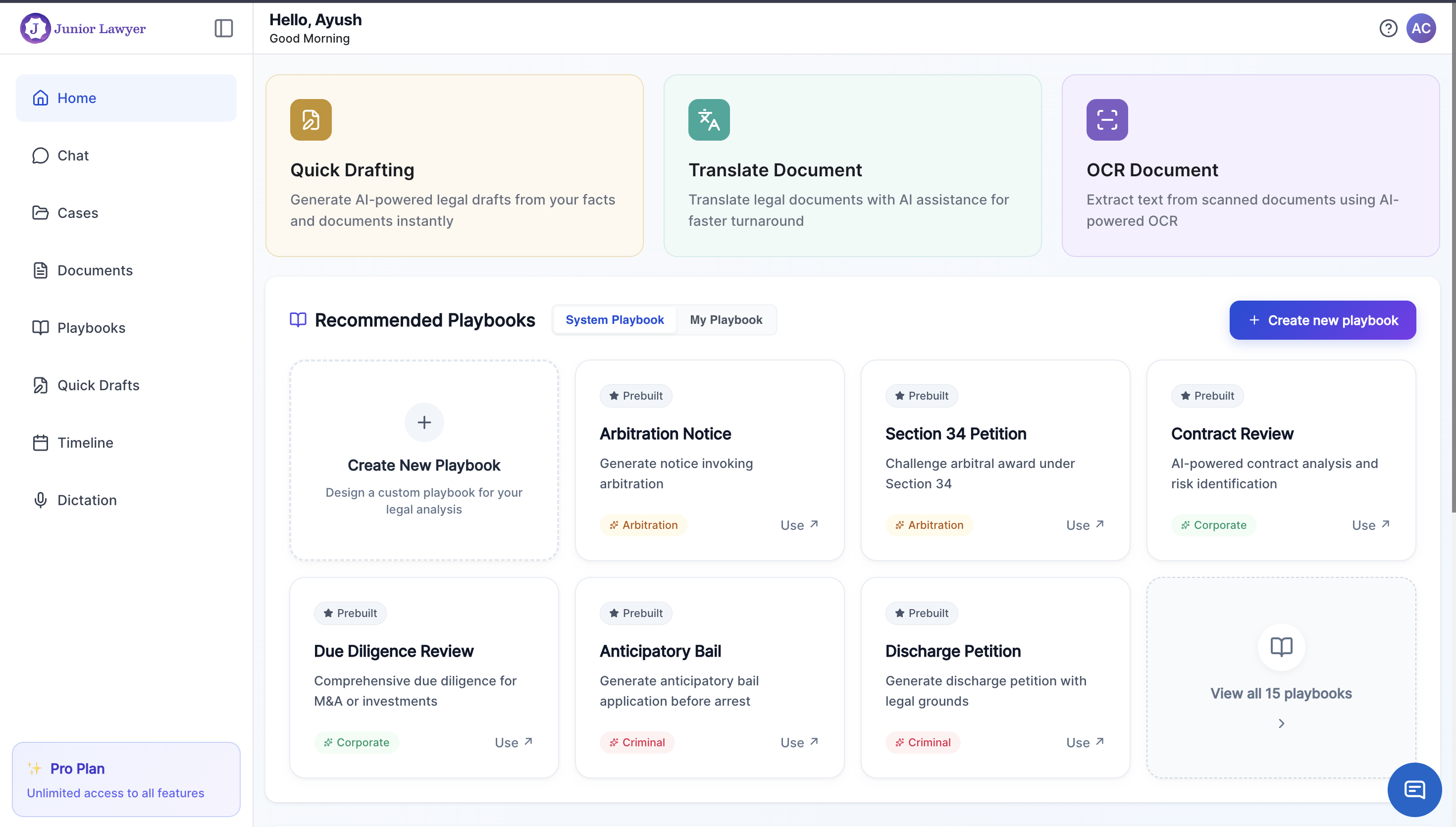This screenshot has height=827, width=1456.
Task: Click the Quick Drafting gold icon
Action: pos(311,120)
